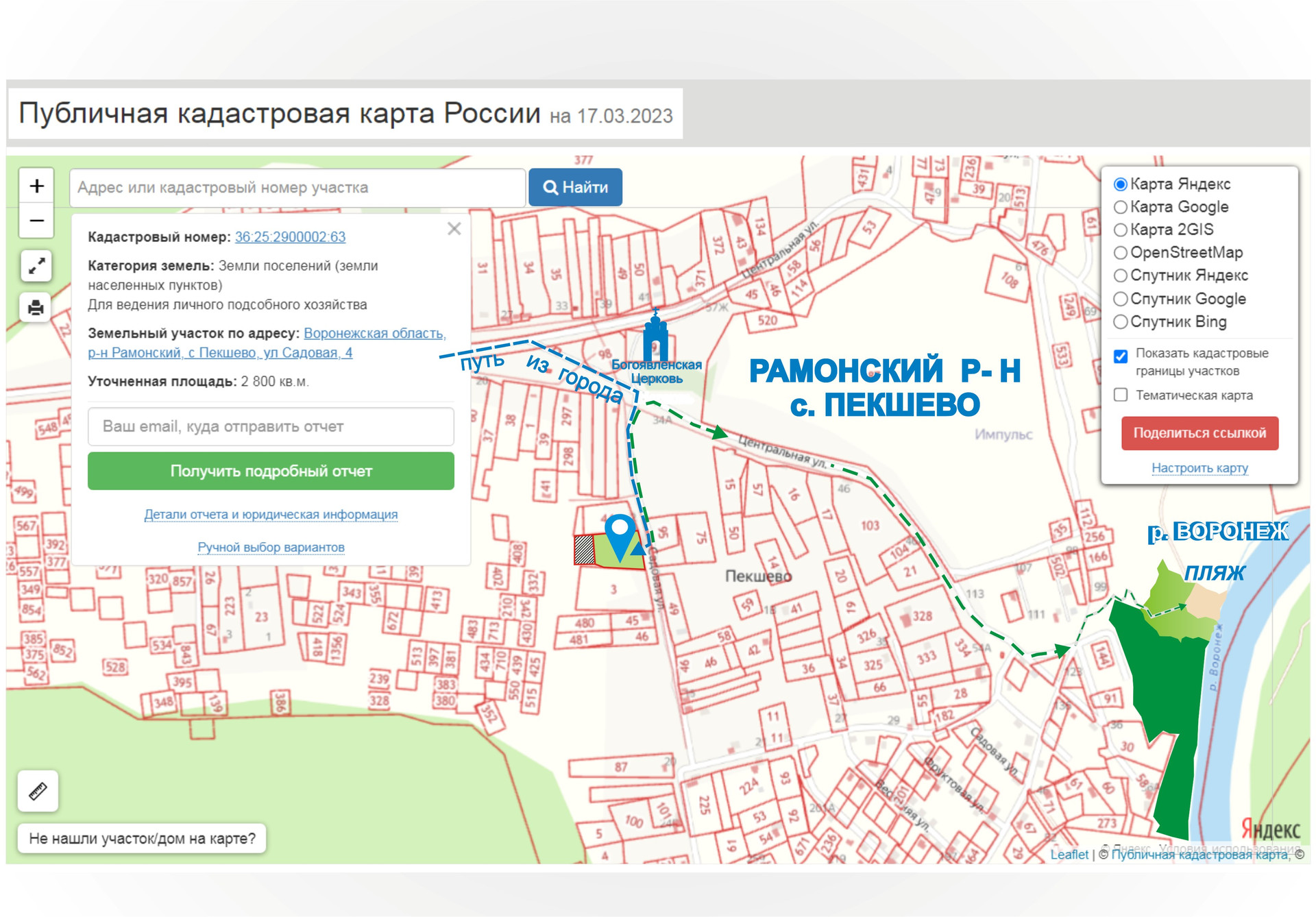Image resolution: width=1316 pixels, height=917 pixels.
Task: Zoom out with the minus button
Action: (37, 221)
